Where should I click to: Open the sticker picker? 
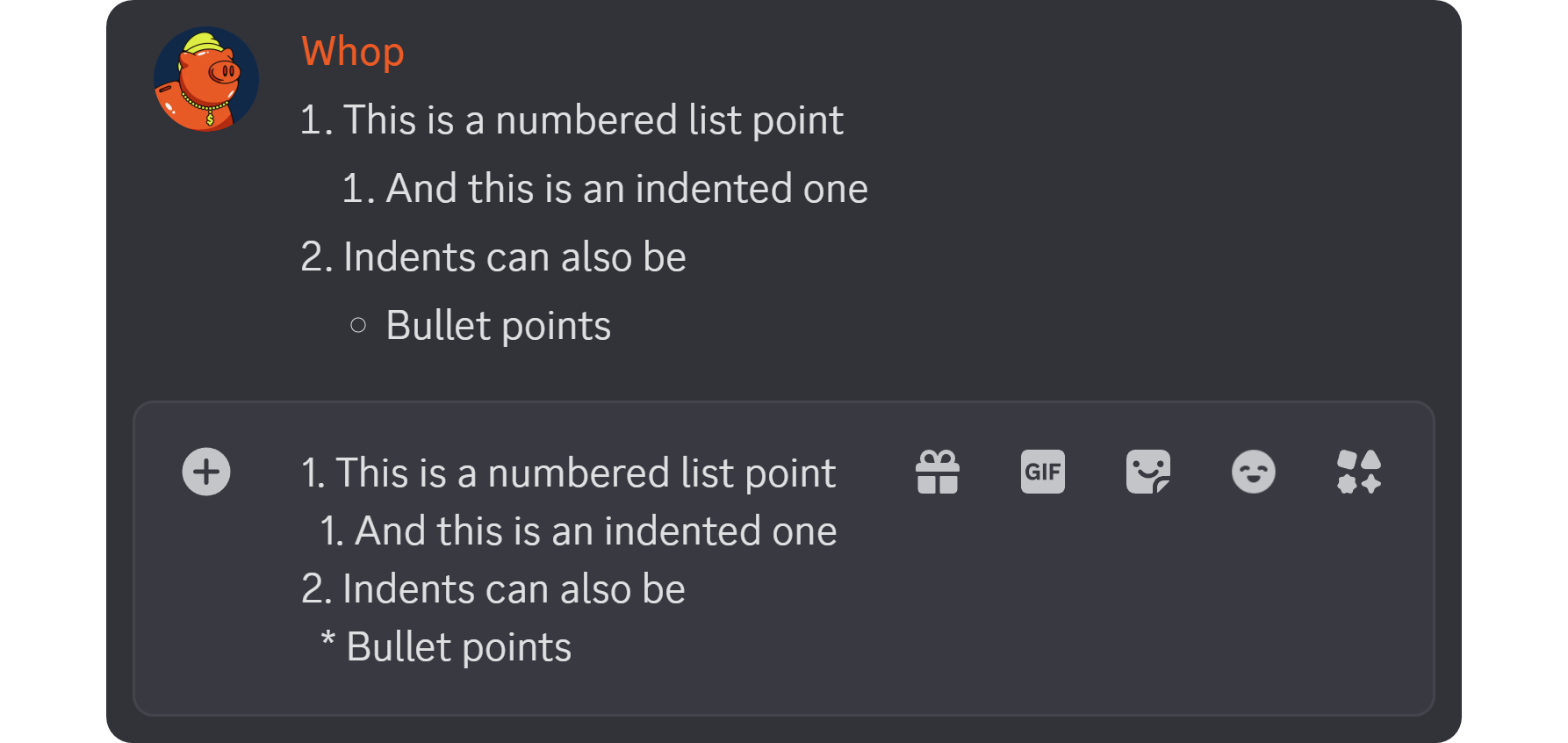tap(1148, 472)
